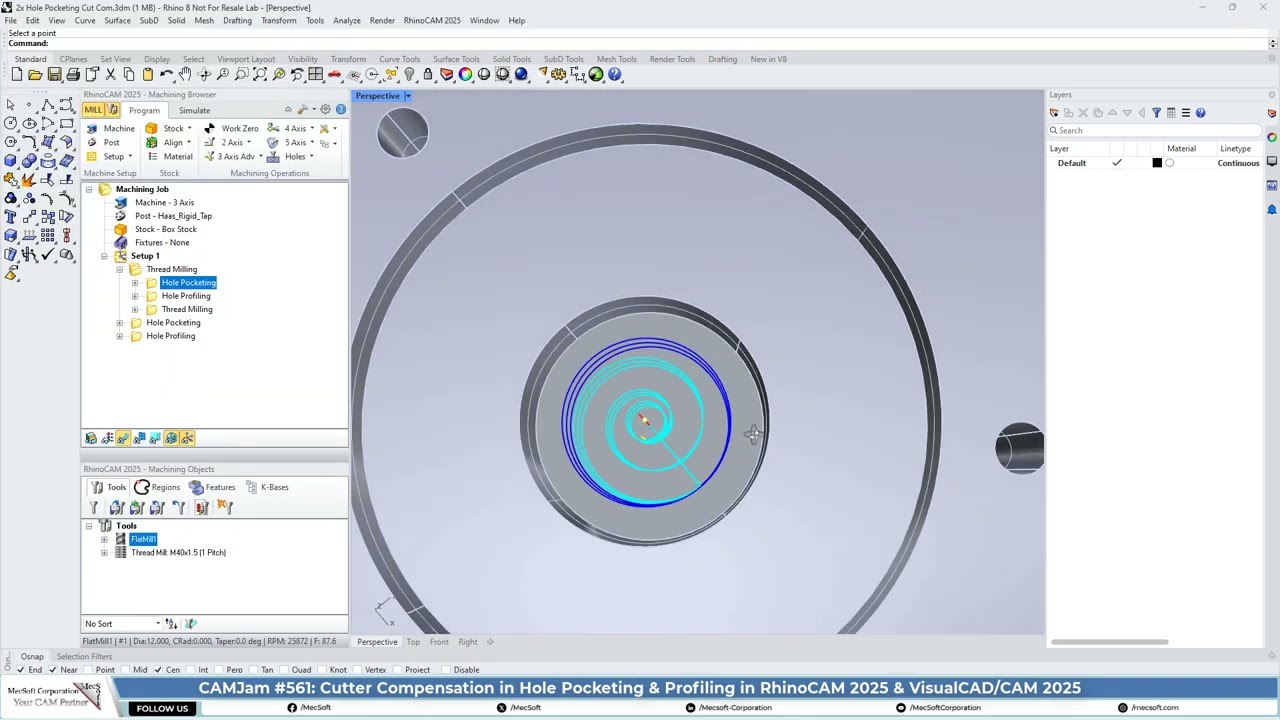Switch to the Simulate tab
1280x720 pixels.
point(194,110)
